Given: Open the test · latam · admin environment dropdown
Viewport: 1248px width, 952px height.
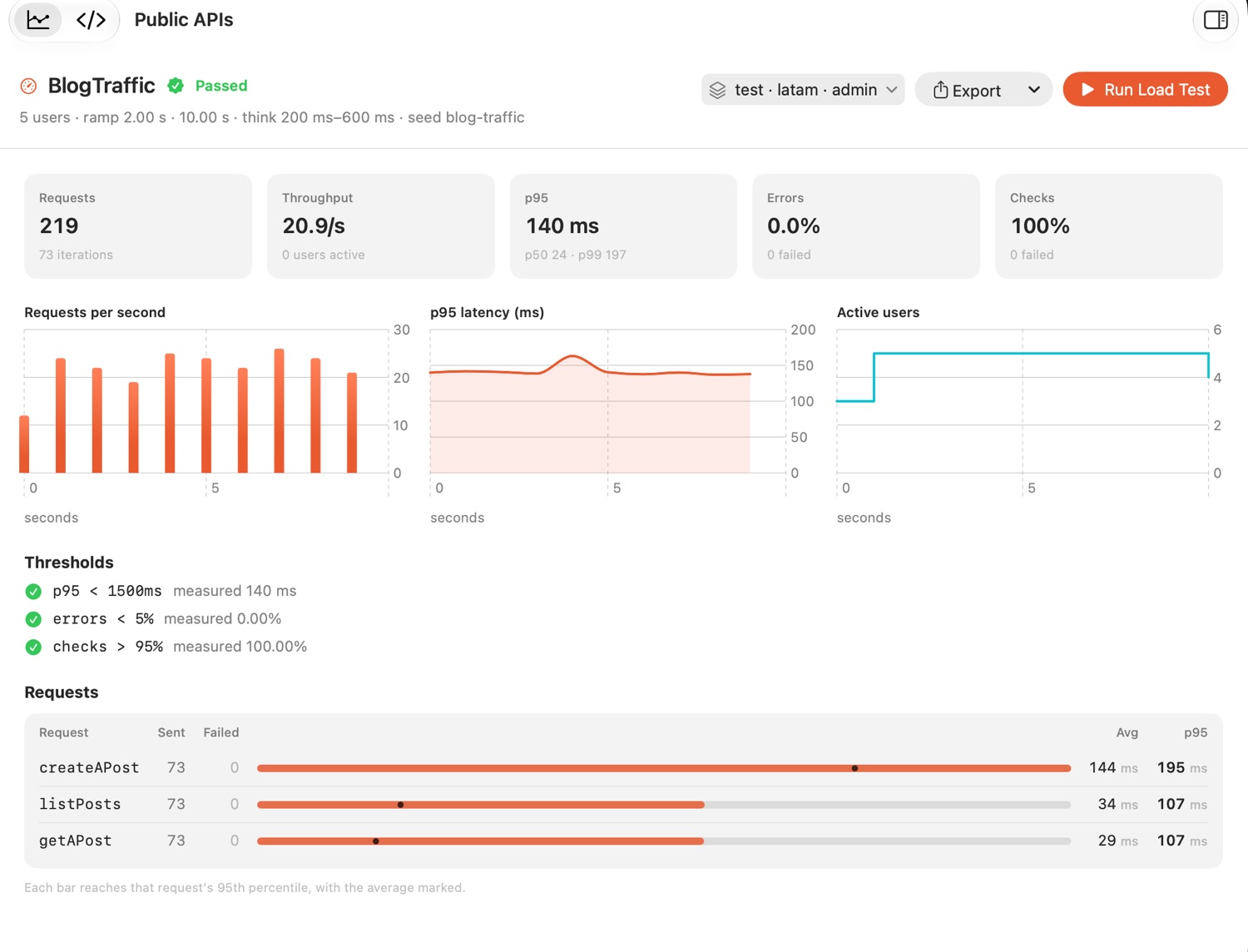Looking at the screenshot, I should point(803,90).
